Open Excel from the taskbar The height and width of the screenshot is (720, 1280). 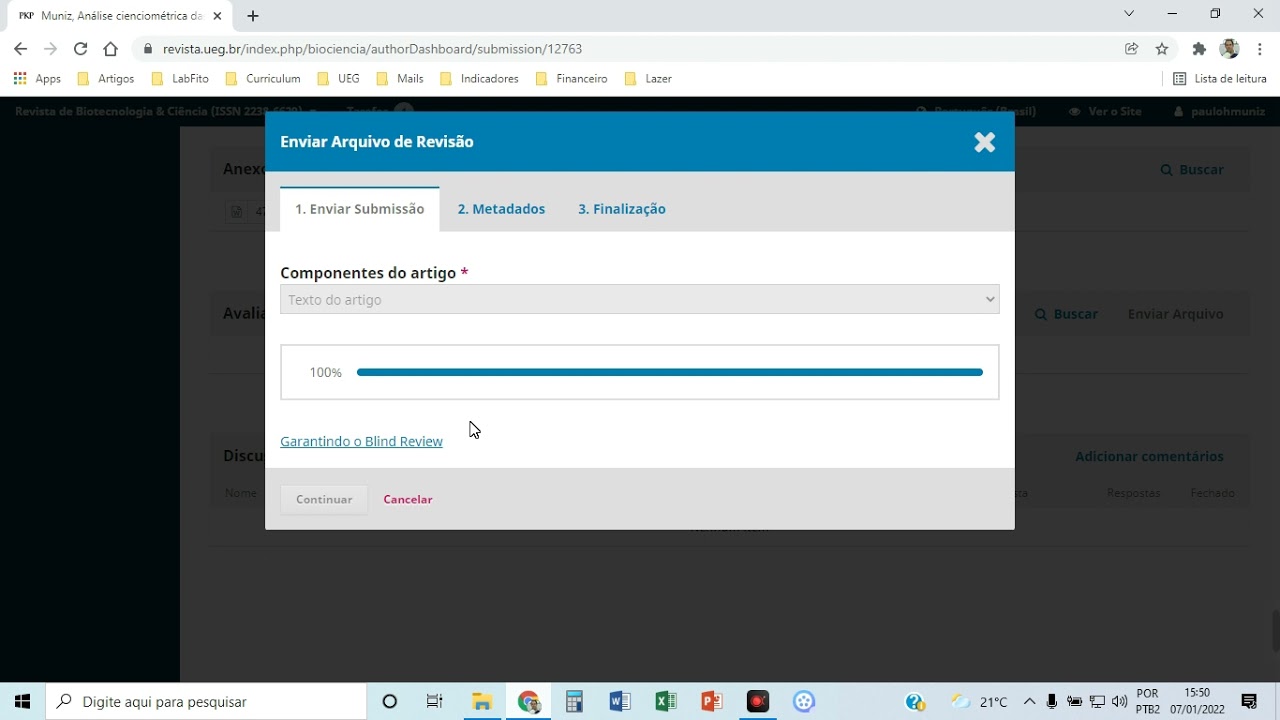[x=666, y=702]
